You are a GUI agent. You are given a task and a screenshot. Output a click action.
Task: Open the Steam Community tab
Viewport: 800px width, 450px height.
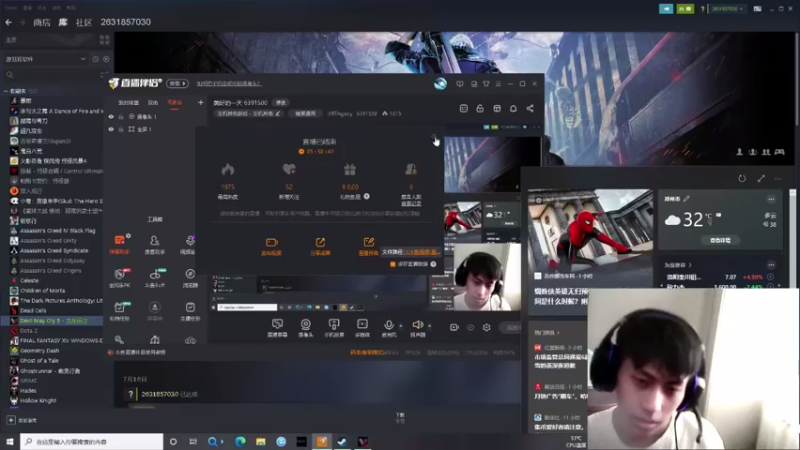pos(84,22)
